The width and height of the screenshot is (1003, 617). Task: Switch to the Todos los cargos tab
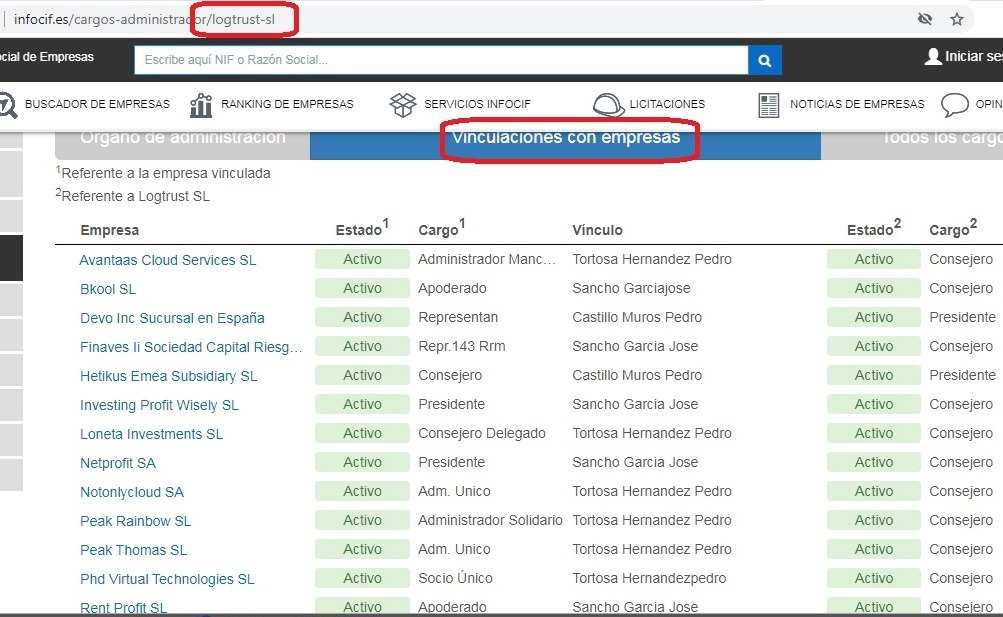click(x=912, y=144)
